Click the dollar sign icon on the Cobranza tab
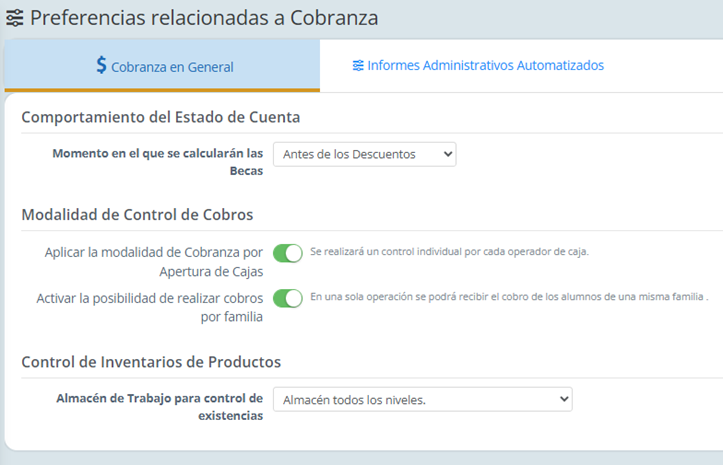This screenshot has width=723, height=465. coord(101,66)
